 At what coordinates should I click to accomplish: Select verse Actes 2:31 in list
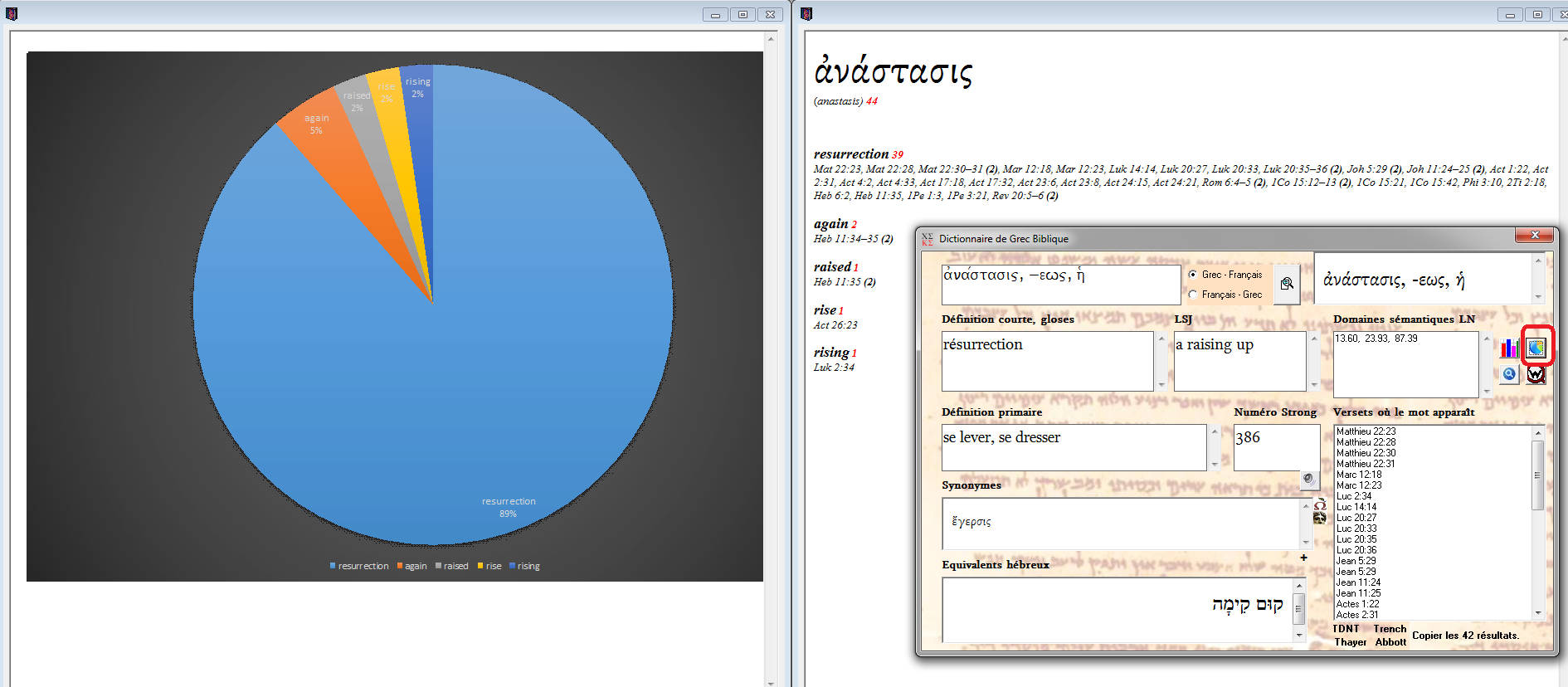tap(1357, 615)
